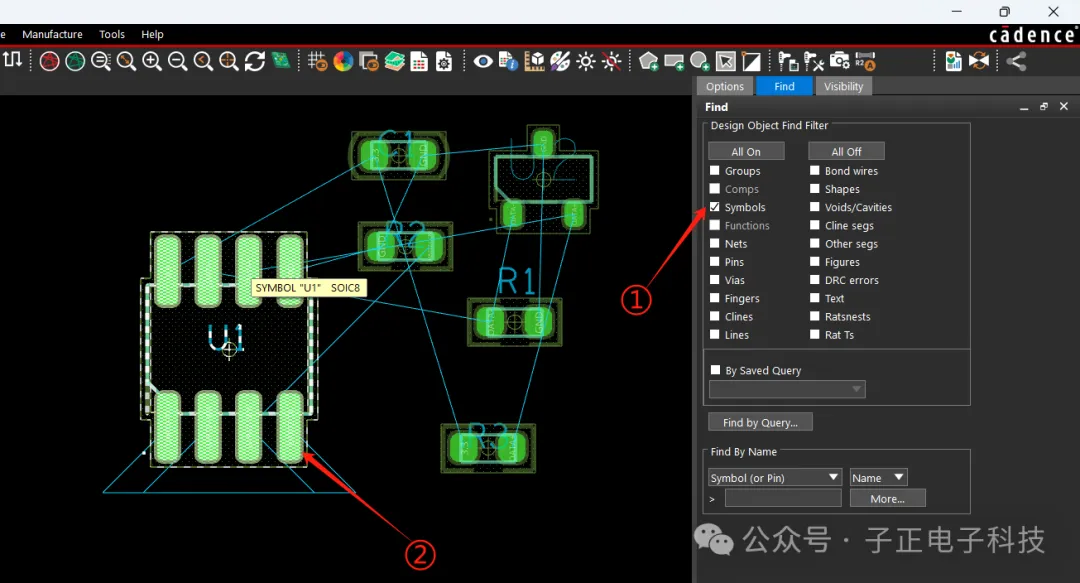Screen dimensions: 1080x583
Task: Click the R2 auto rename refdes icon
Action: [x=865, y=61]
